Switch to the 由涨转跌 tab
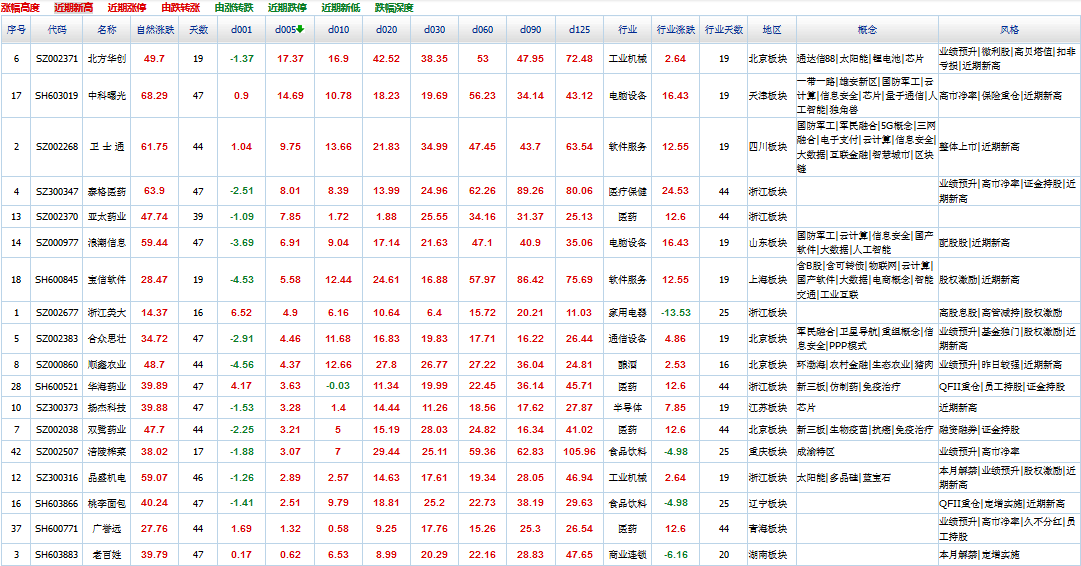Screen dimensions: 1081x566 tap(234, 8)
